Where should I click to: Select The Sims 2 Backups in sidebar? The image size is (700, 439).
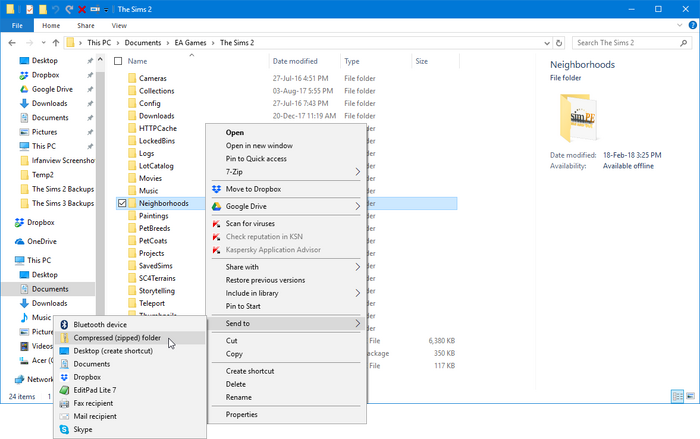pyautogui.click(x=63, y=189)
